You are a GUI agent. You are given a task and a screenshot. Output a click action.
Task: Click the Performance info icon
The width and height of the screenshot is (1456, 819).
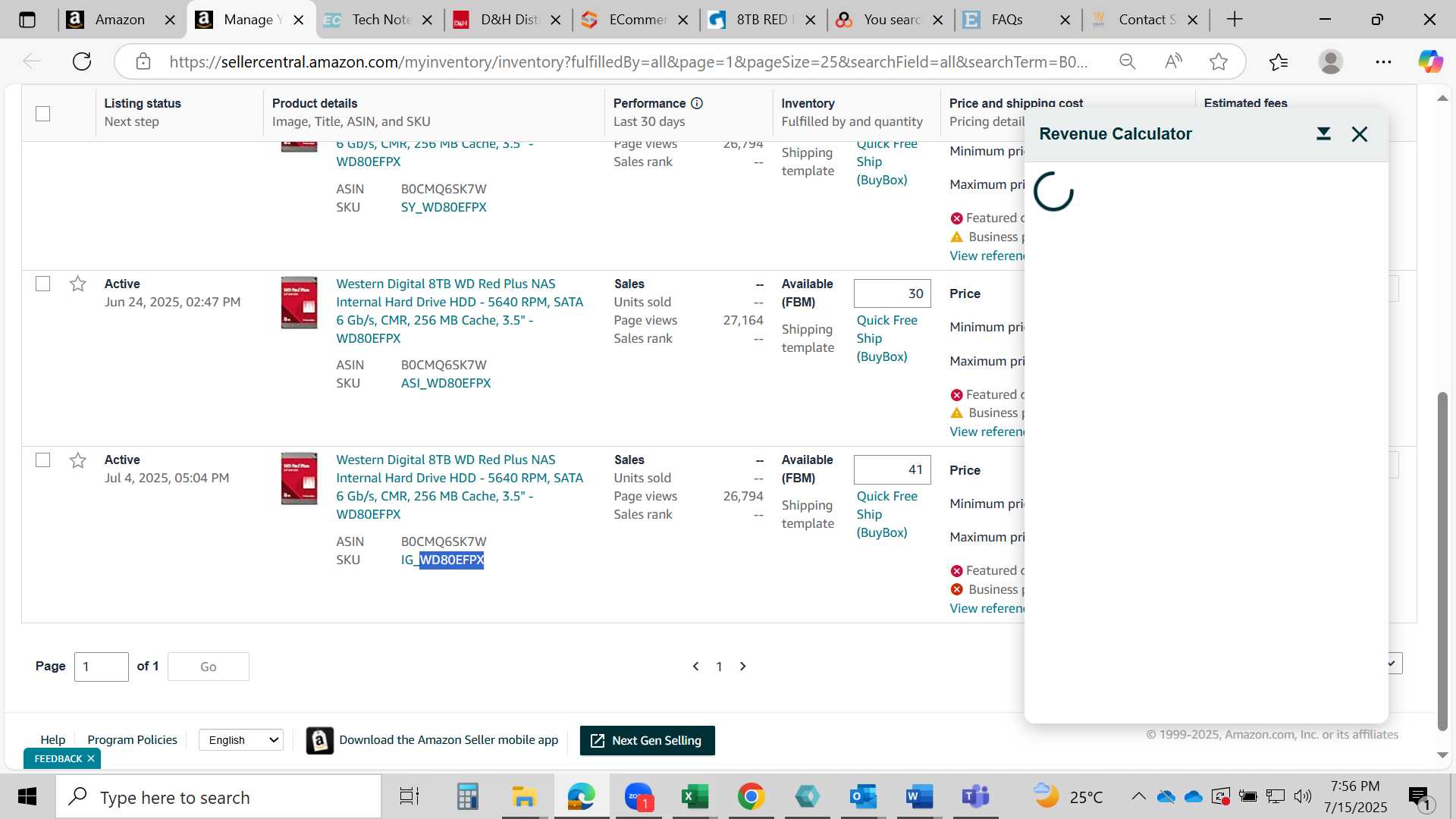pyautogui.click(x=697, y=103)
